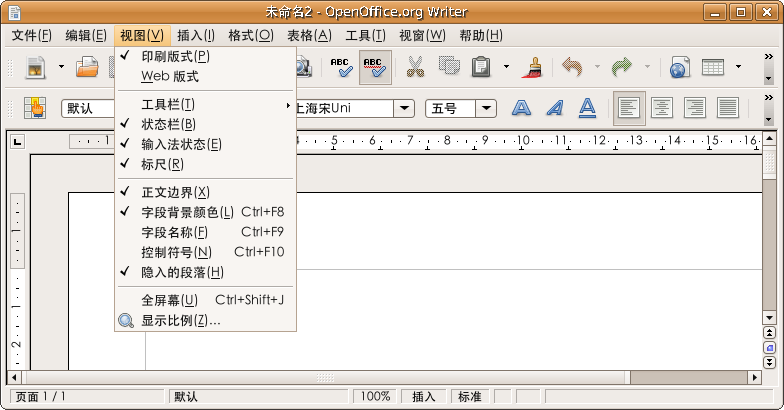Open 格式(O) menu

[250, 36]
